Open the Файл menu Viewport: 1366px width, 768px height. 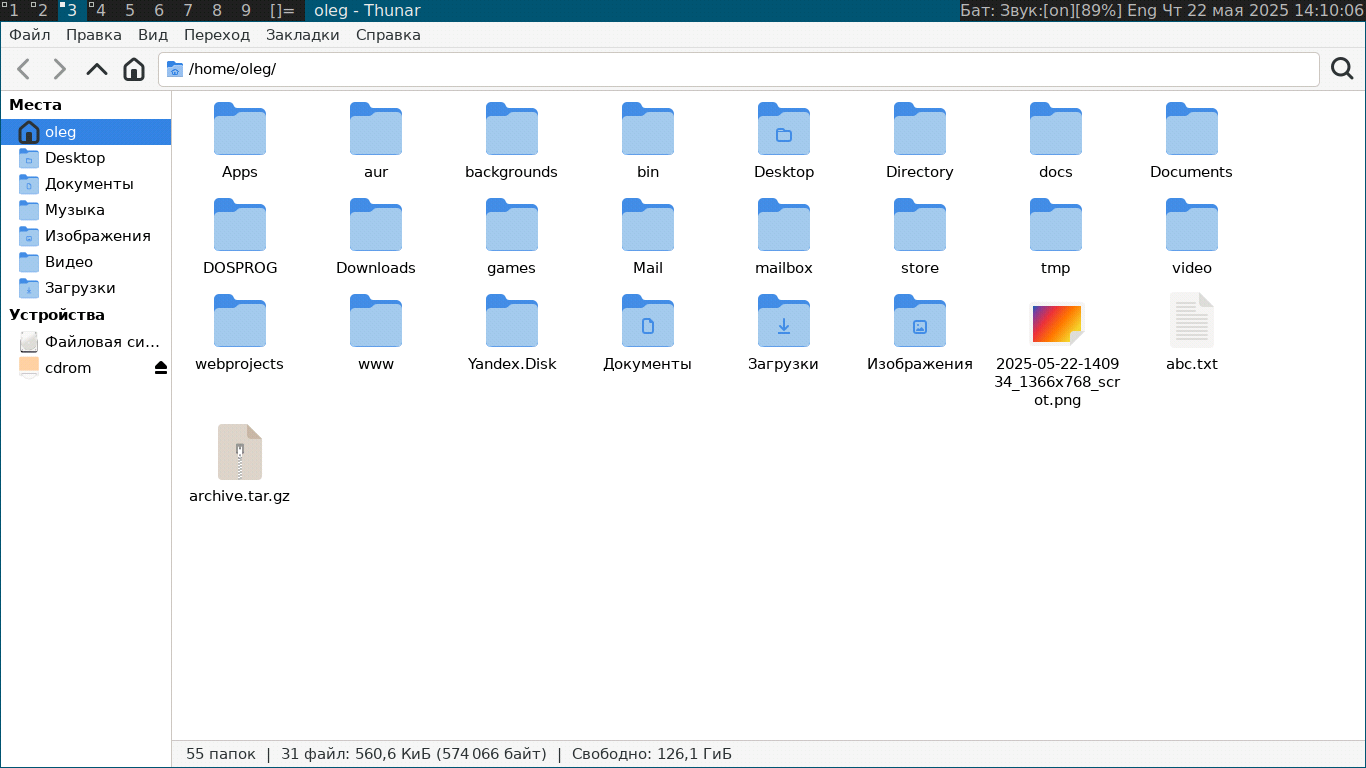coord(30,35)
